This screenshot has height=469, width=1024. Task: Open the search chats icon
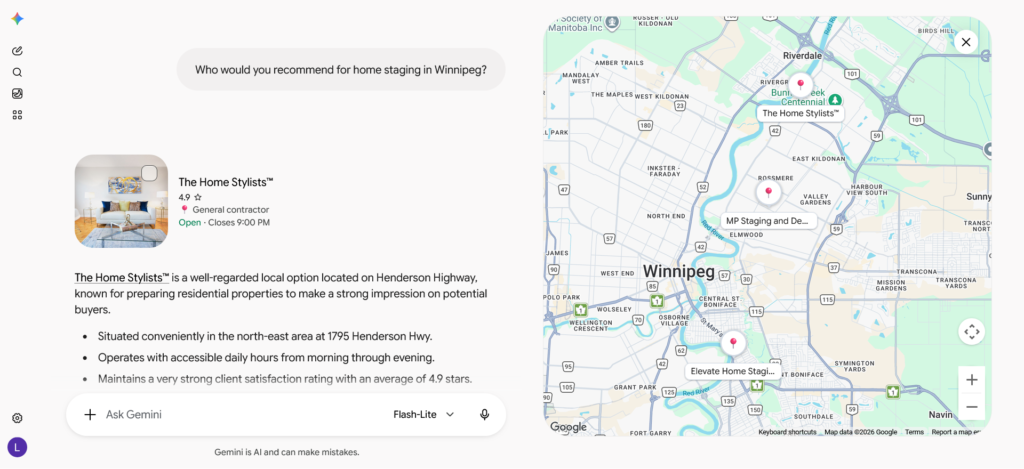[18, 73]
